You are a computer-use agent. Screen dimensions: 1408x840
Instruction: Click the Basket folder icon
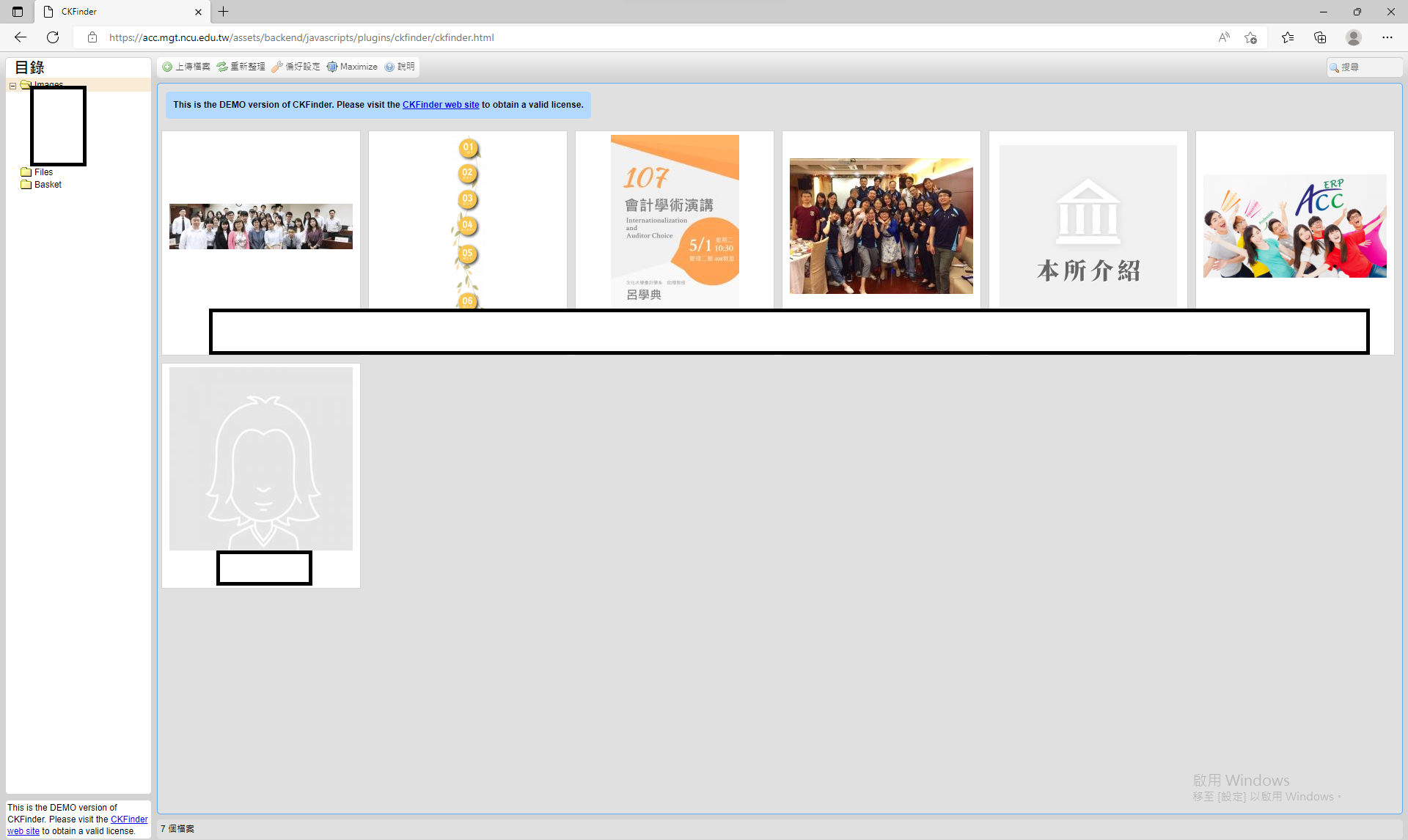pyautogui.click(x=26, y=185)
